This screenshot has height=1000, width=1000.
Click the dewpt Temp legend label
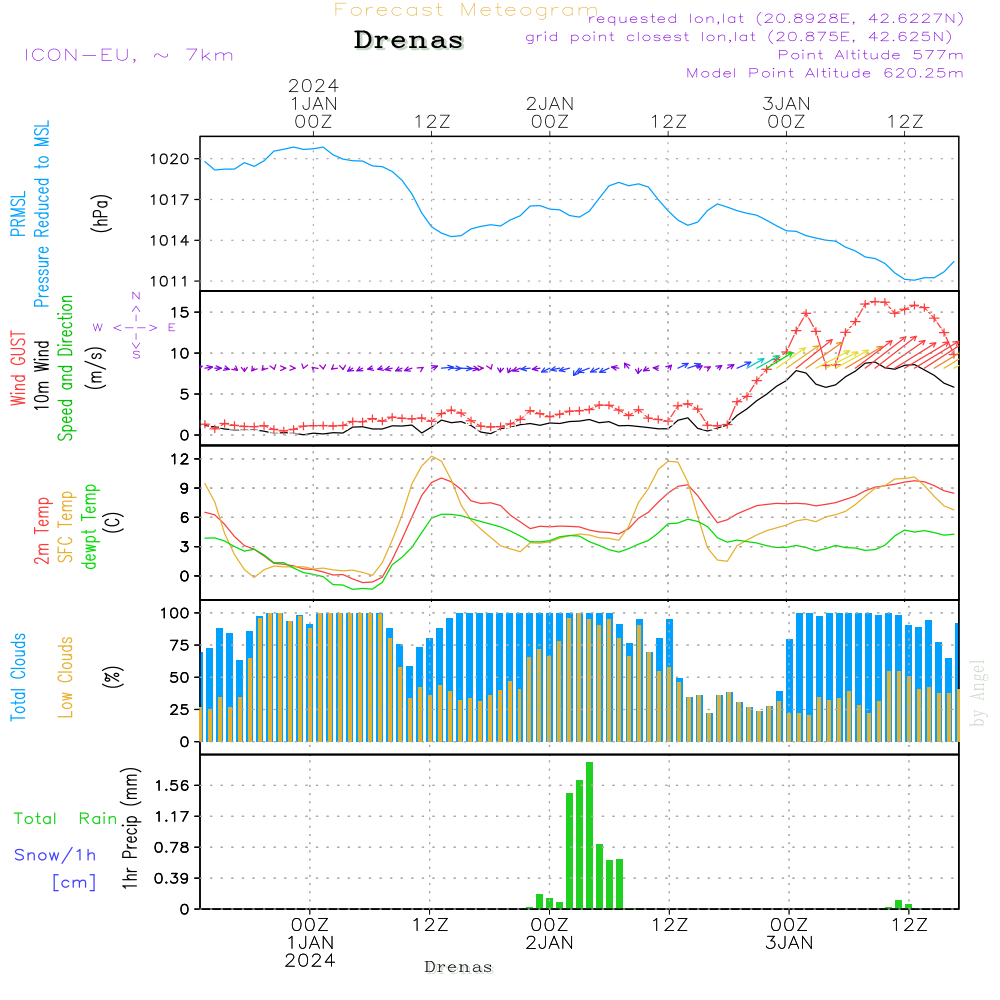point(90,528)
